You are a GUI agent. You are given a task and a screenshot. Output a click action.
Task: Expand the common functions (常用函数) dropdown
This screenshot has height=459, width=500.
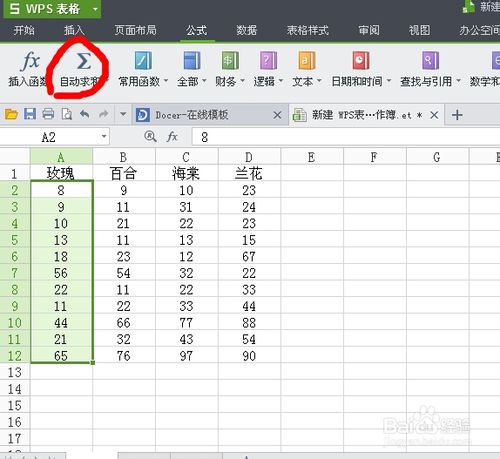click(x=166, y=81)
